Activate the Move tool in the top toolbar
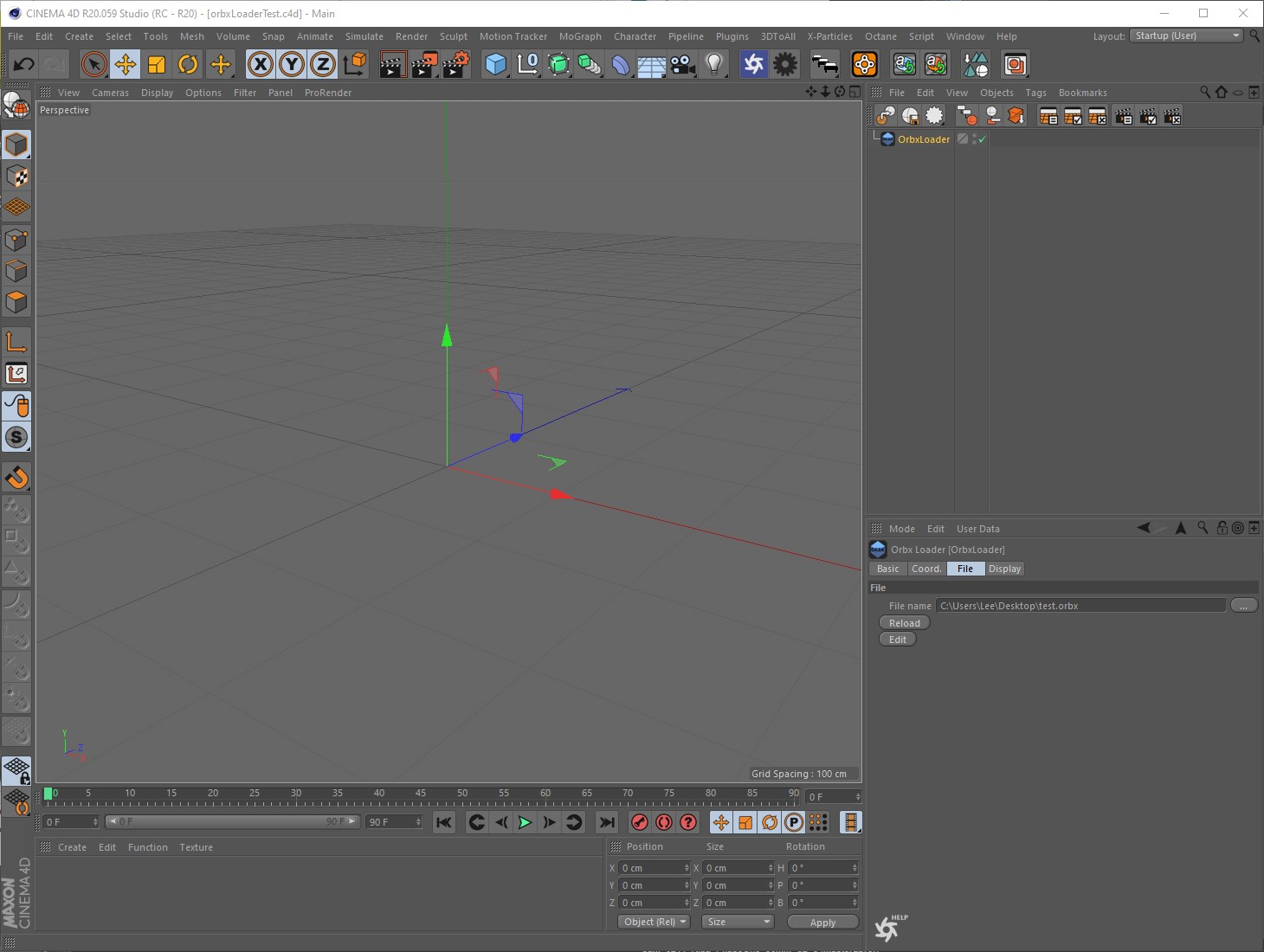This screenshot has width=1264, height=952. click(x=126, y=64)
